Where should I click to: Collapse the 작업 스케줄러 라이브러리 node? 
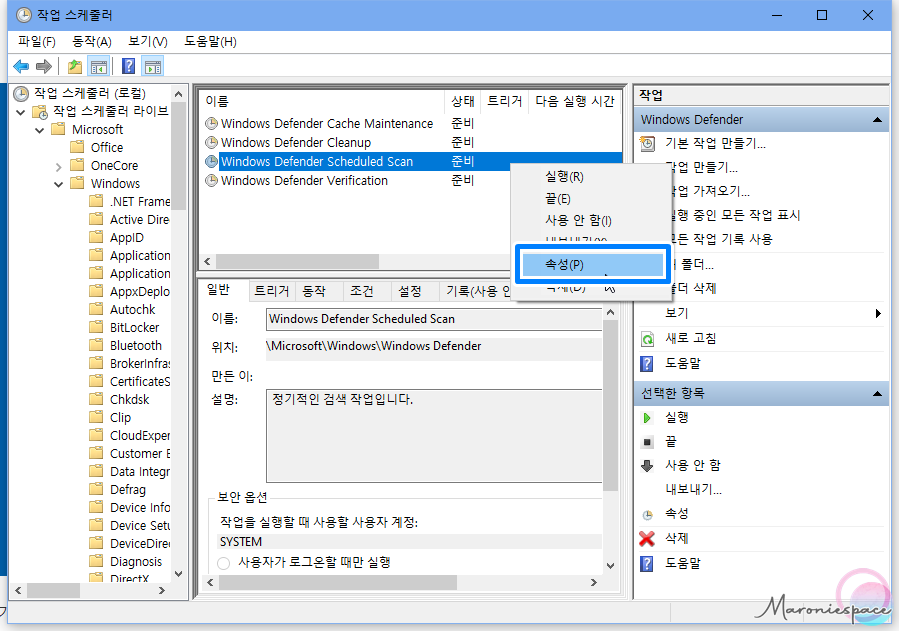(x=21, y=112)
